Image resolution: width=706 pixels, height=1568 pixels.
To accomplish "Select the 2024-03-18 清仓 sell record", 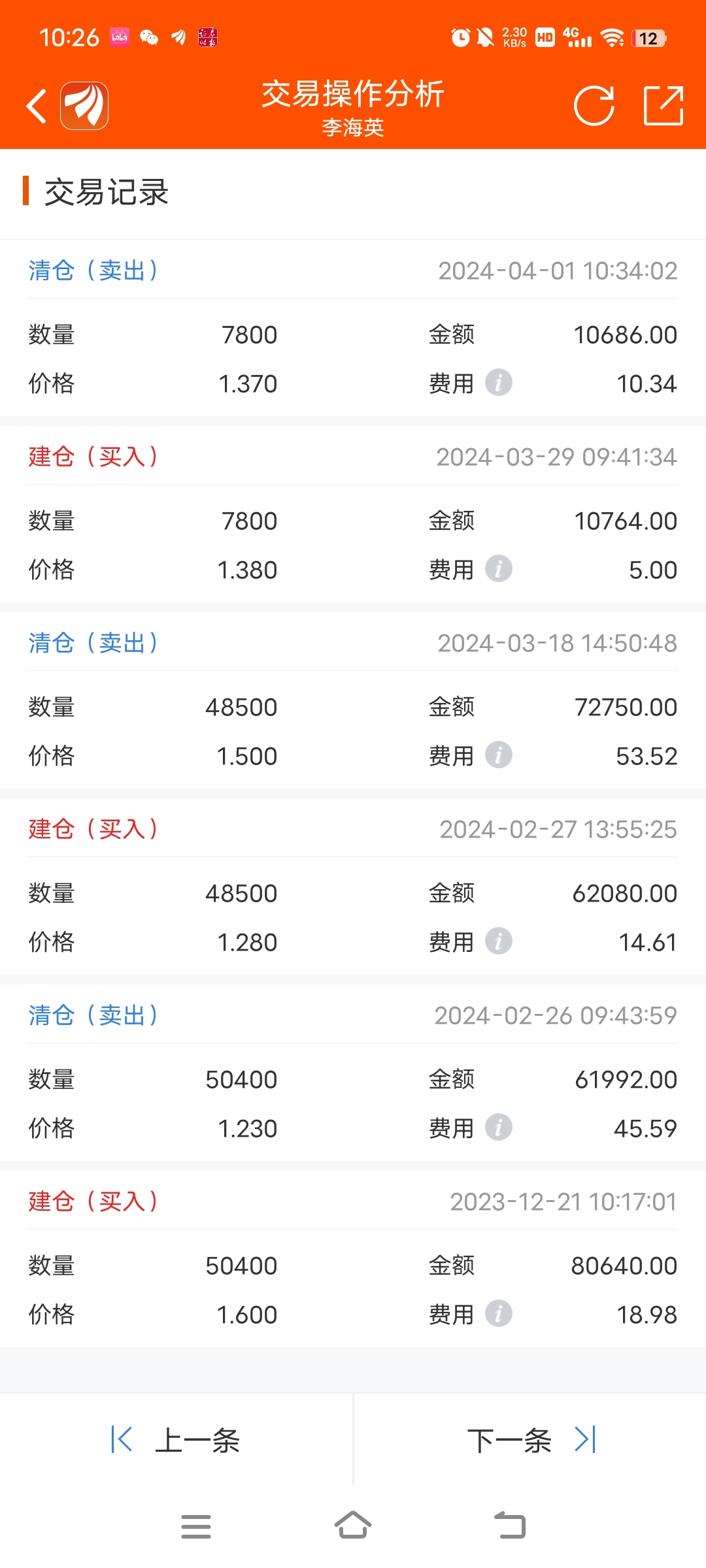I will (x=353, y=700).
